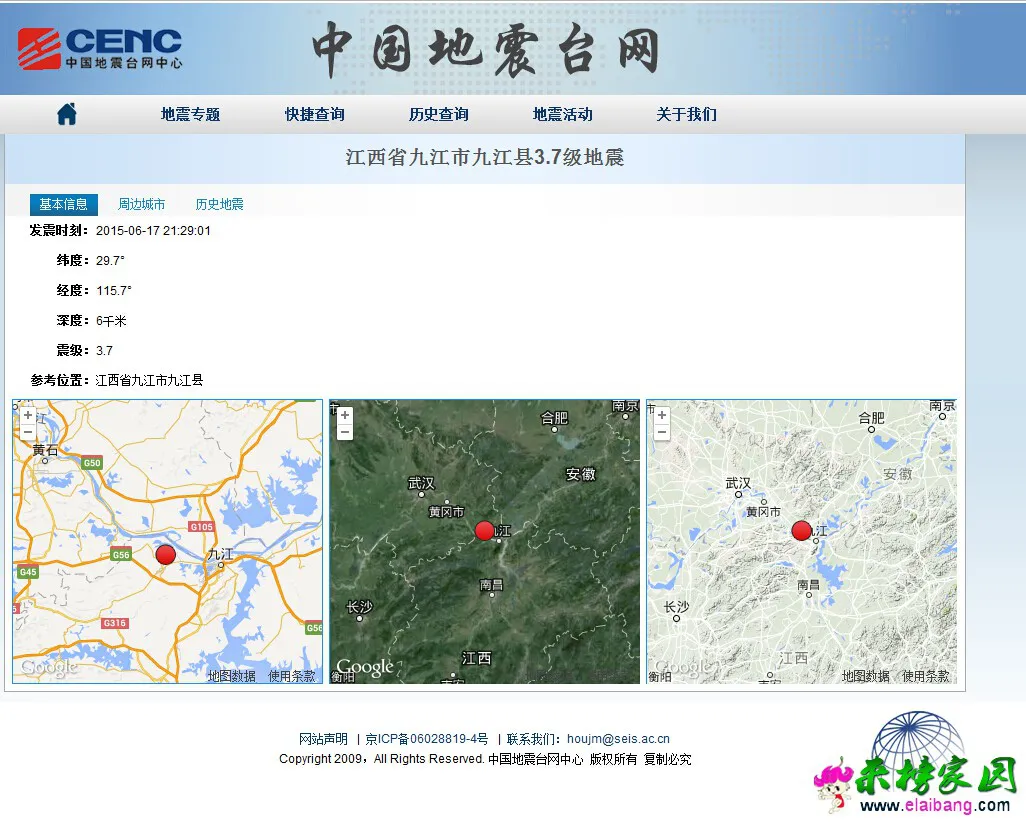Image resolution: width=1026 pixels, height=823 pixels.
Task: Zoom out on the terrain map
Action: (x=662, y=432)
